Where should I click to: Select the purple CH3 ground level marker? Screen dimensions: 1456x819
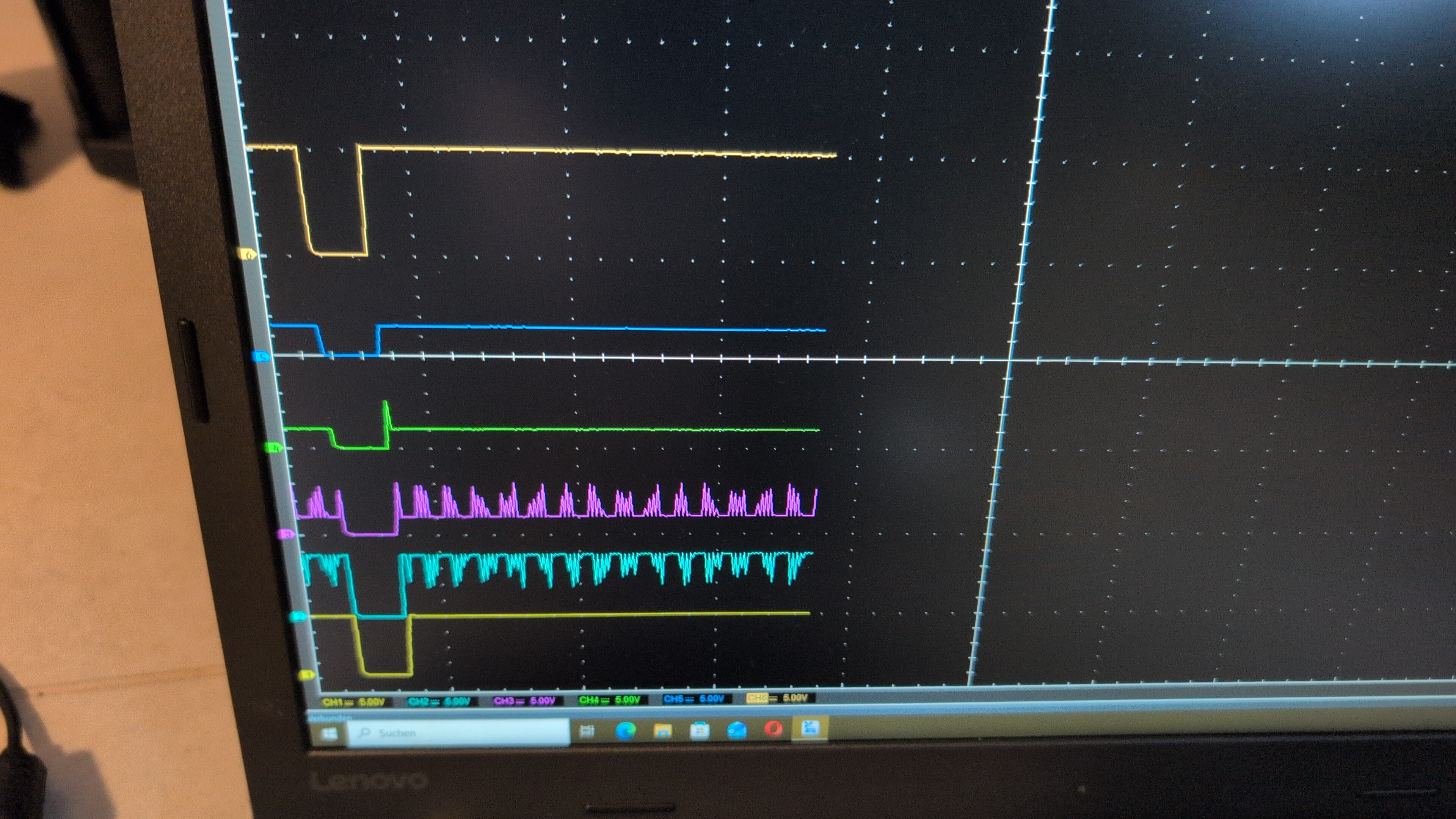point(286,533)
